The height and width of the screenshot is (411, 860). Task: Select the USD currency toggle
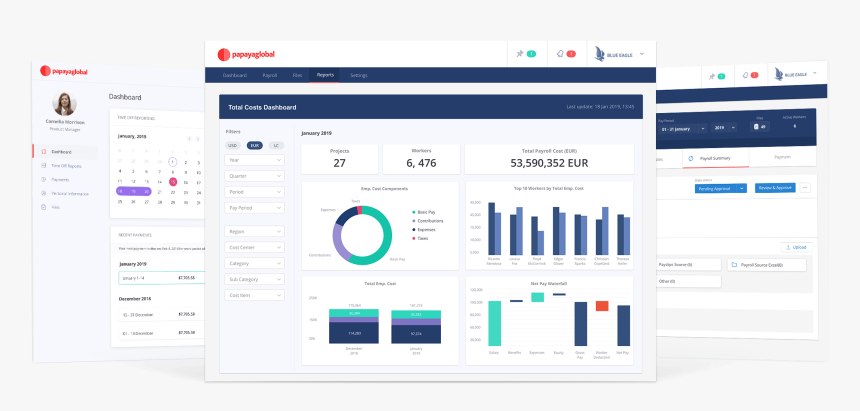[233, 145]
